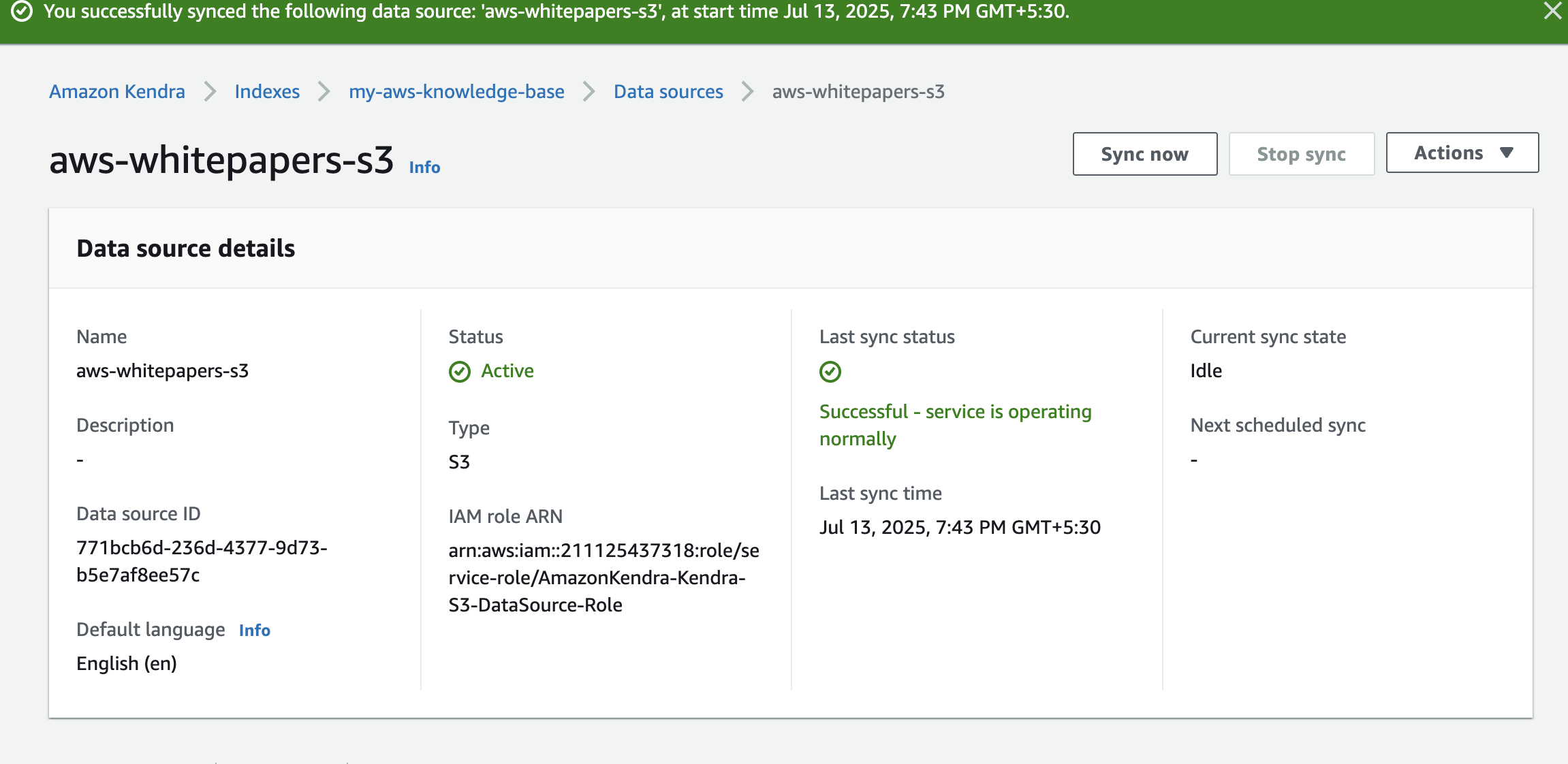Image resolution: width=1568 pixels, height=764 pixels.
Task: Open Info link next to page title
Action: 424,168
